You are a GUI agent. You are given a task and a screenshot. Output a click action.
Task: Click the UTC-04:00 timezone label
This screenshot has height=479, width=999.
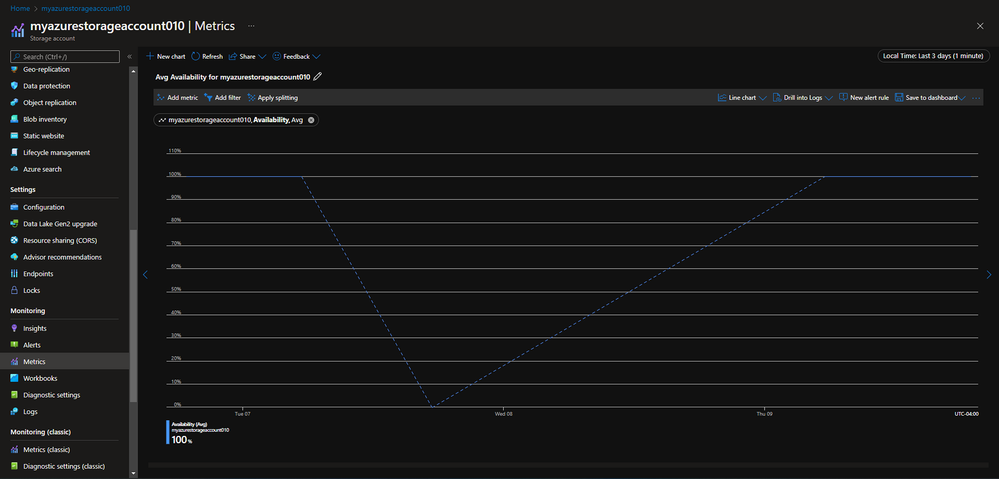pyautogui.click(x=966, y=414)
